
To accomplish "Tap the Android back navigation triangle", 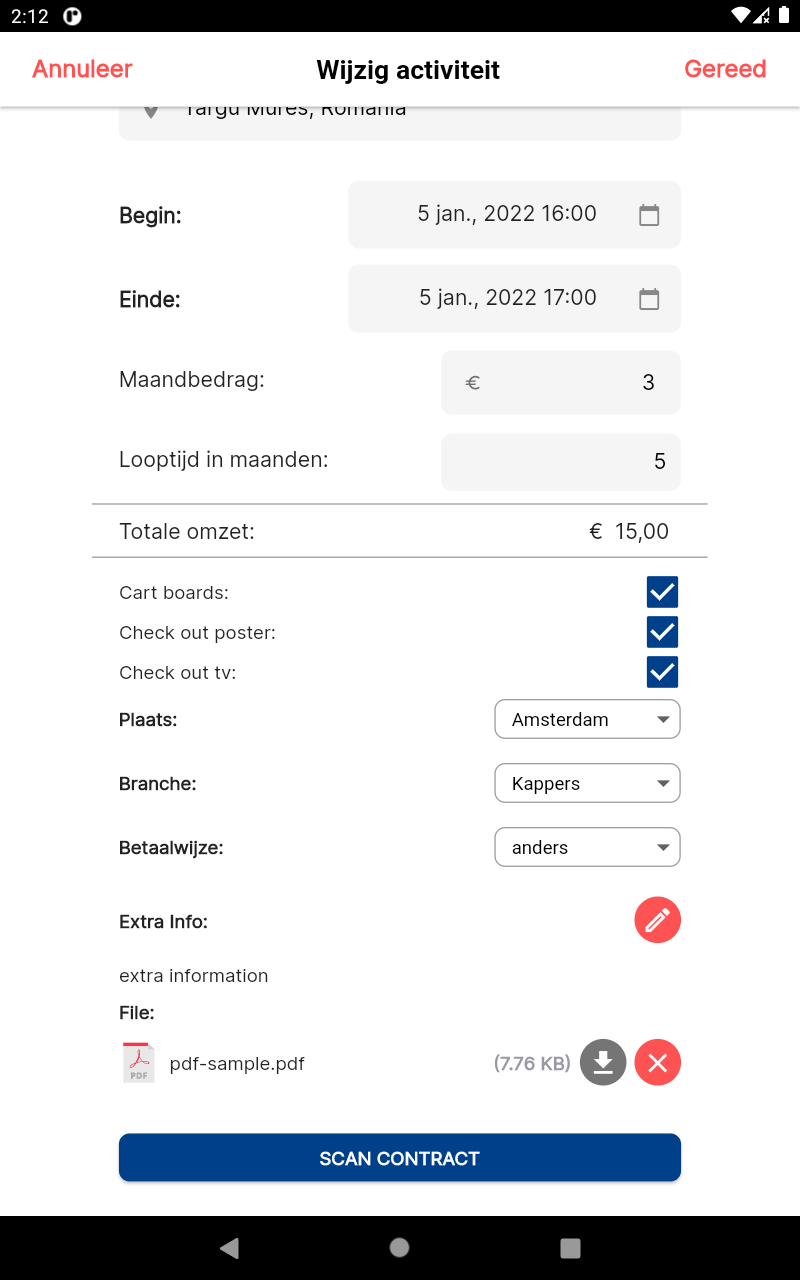I will point(230,1247).
